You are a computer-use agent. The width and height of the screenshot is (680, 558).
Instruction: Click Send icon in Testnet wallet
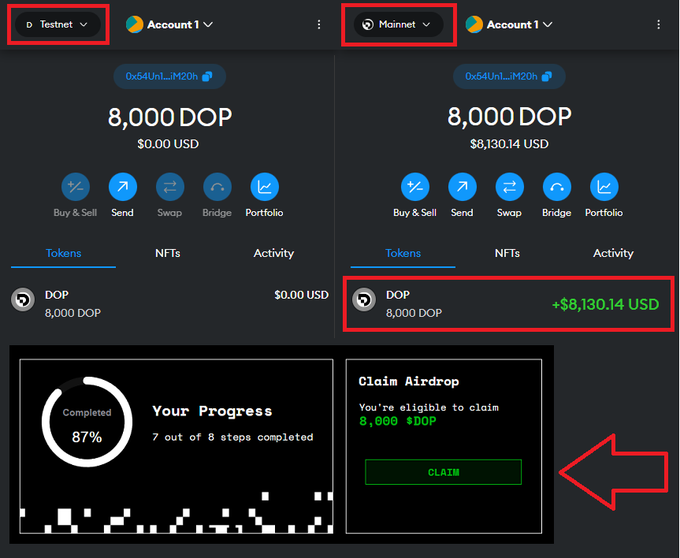(x=123, y=187)
